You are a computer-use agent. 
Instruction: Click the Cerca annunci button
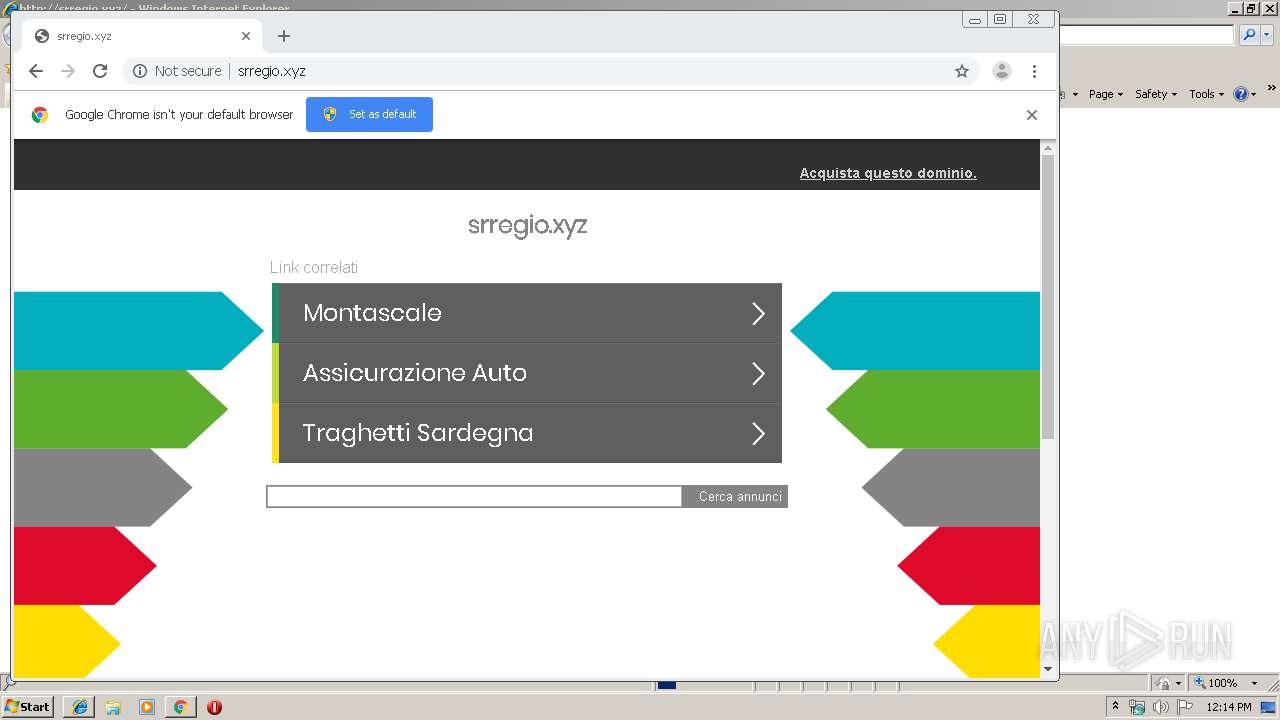pos(735,497)
